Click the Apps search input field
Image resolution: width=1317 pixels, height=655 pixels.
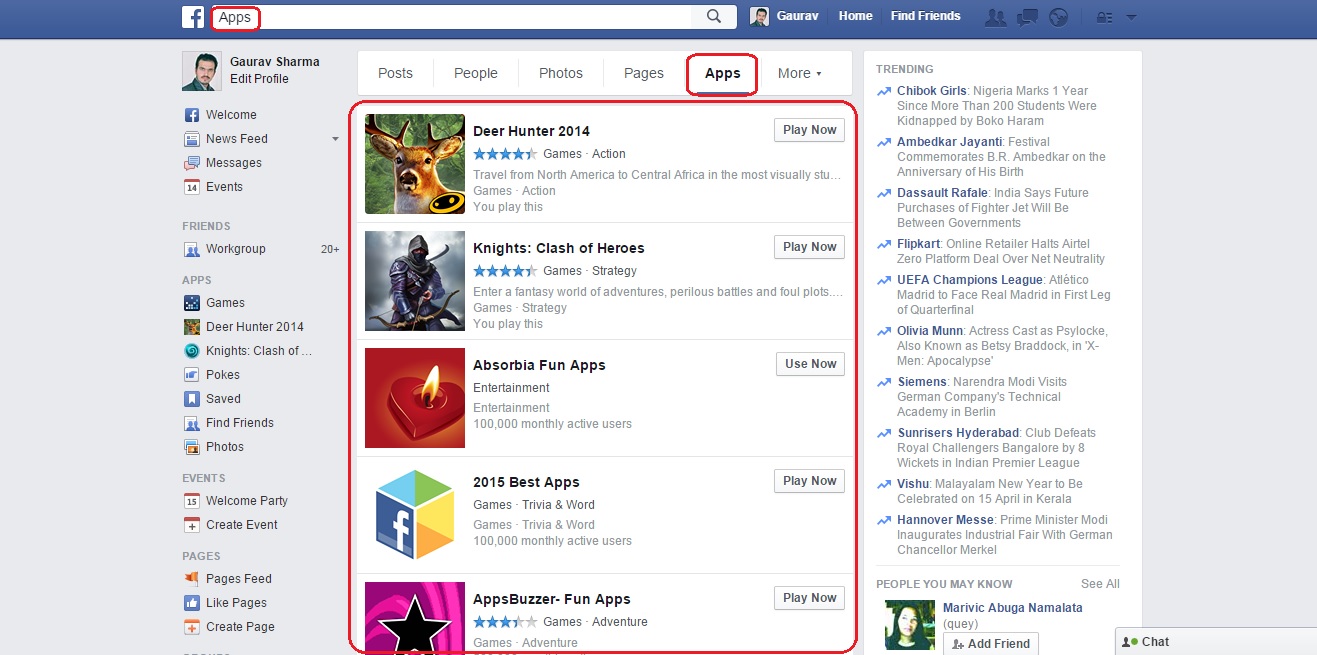451,17
